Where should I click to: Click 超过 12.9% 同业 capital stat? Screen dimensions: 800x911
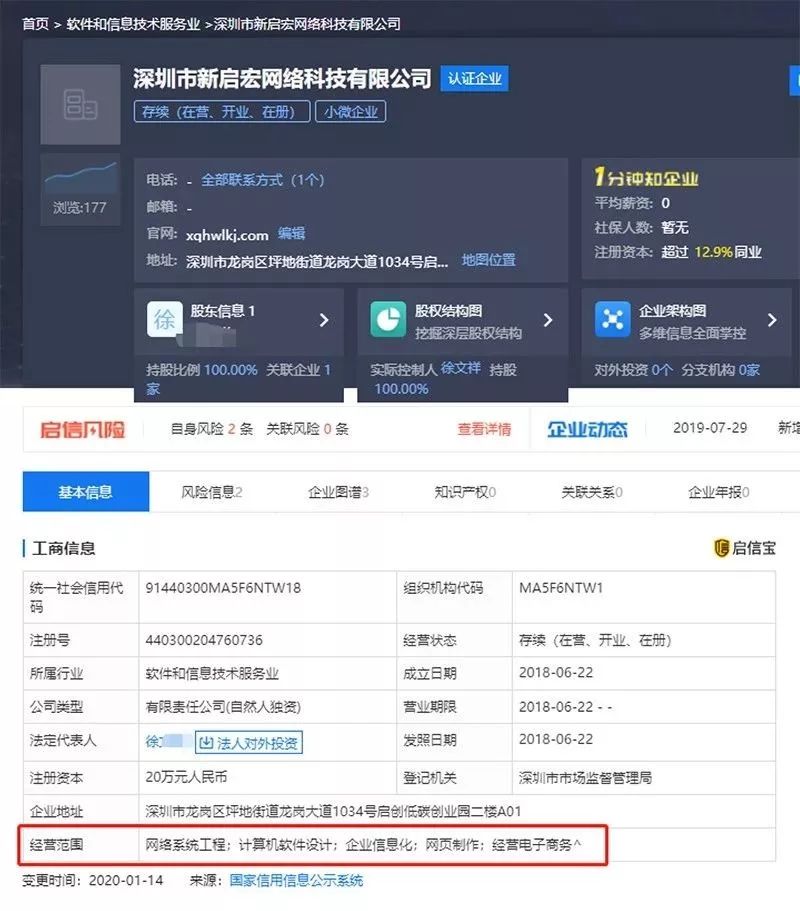[x=712, y=252]
